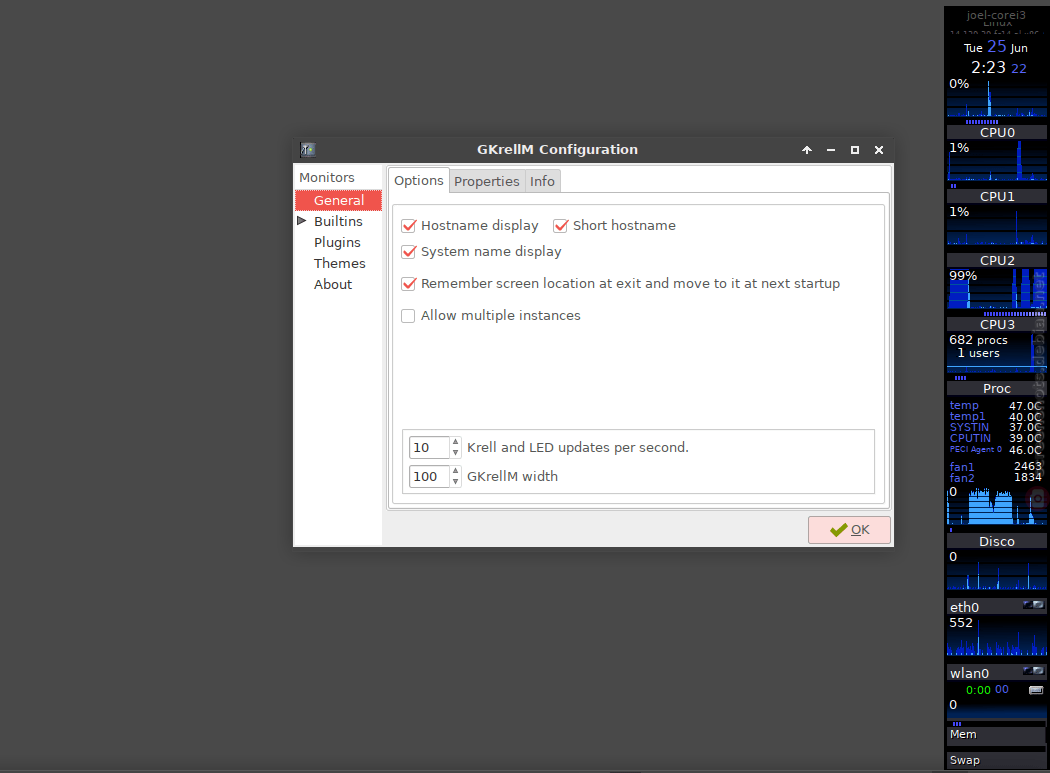Click the PECI Agent 0 sensor row

[x=996, y=449]
